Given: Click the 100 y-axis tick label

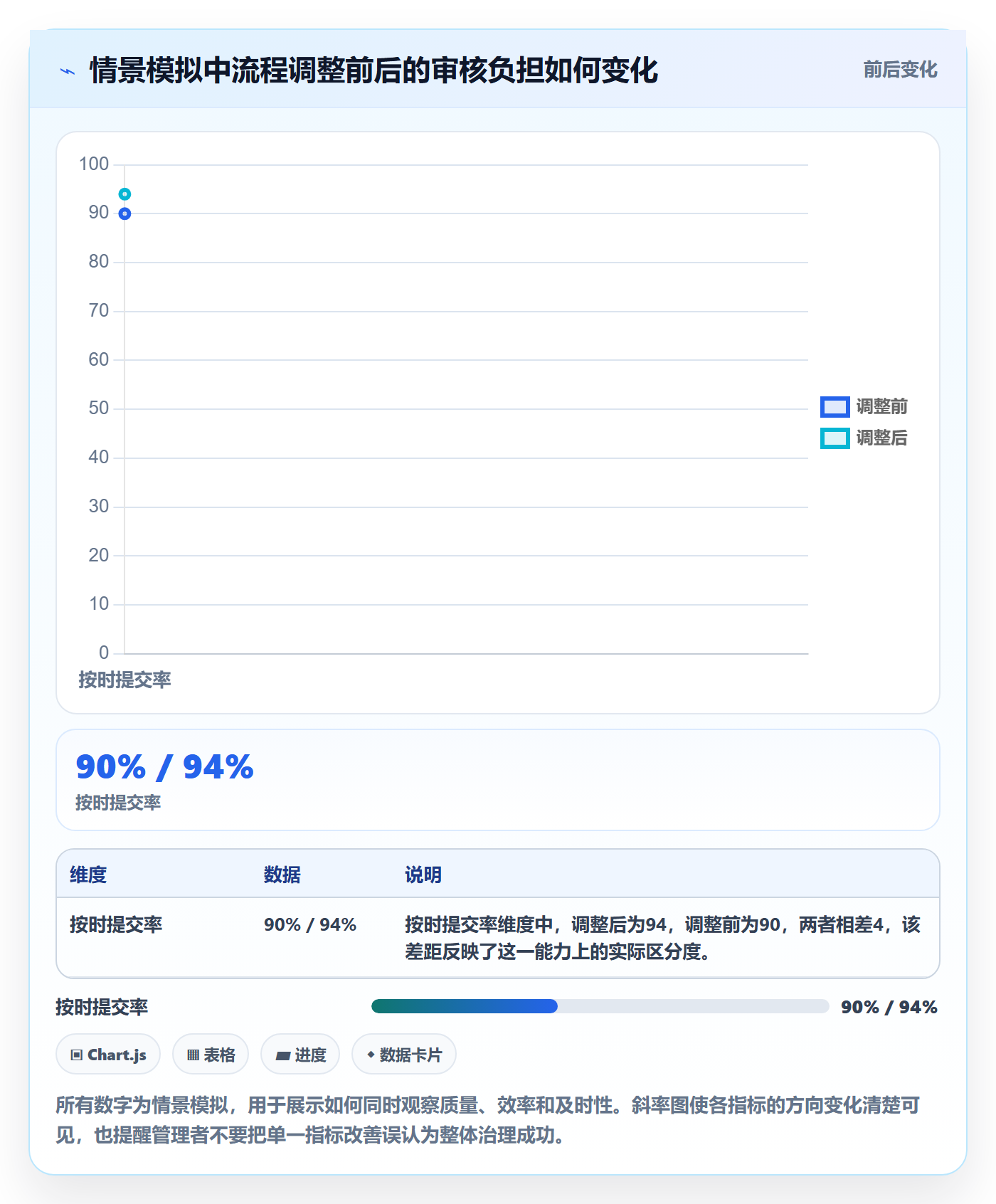Looking at the screenshot, I should tap(94, 164).
